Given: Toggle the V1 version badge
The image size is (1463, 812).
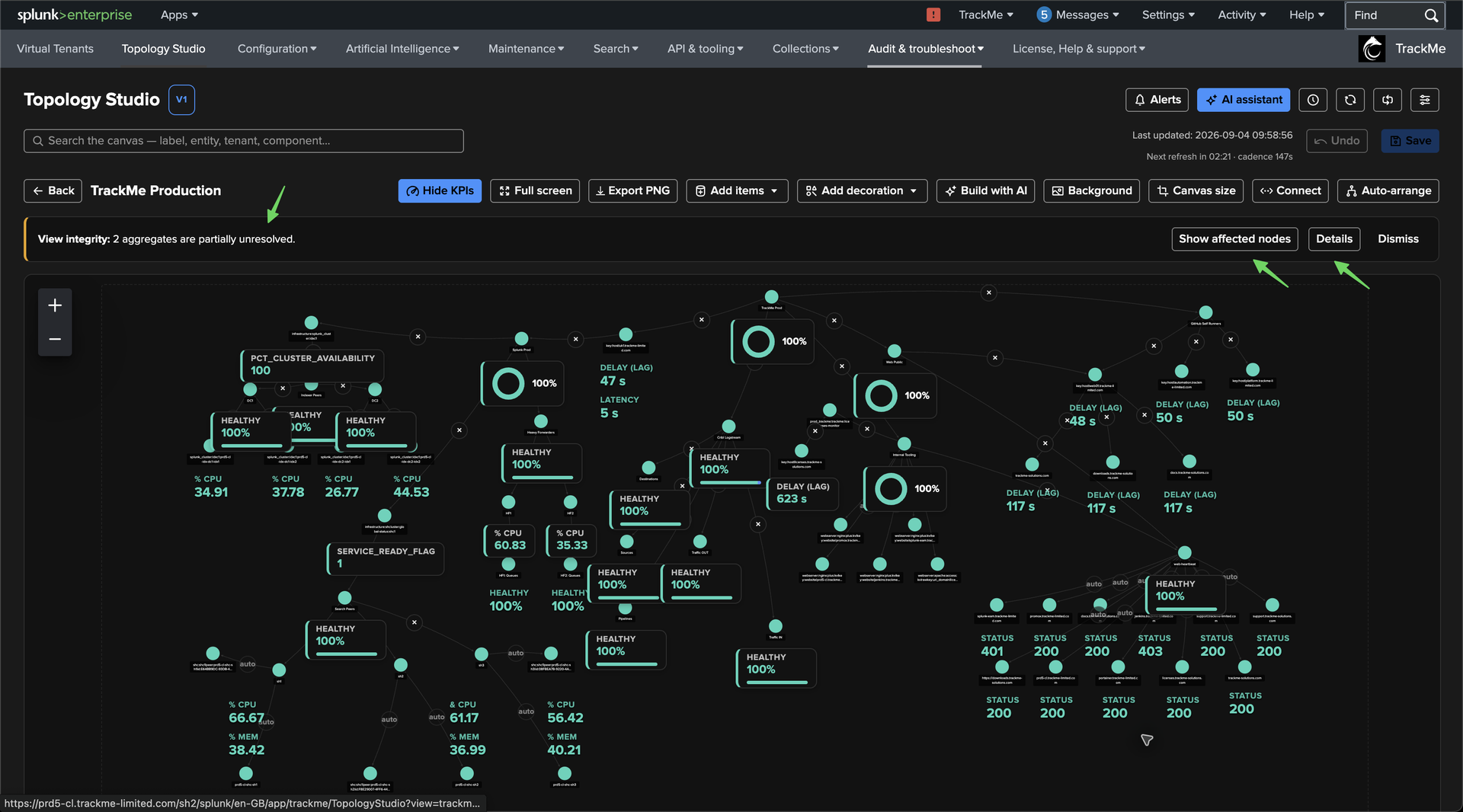Looking at the screenshot, I should click(x=181, y=100).
